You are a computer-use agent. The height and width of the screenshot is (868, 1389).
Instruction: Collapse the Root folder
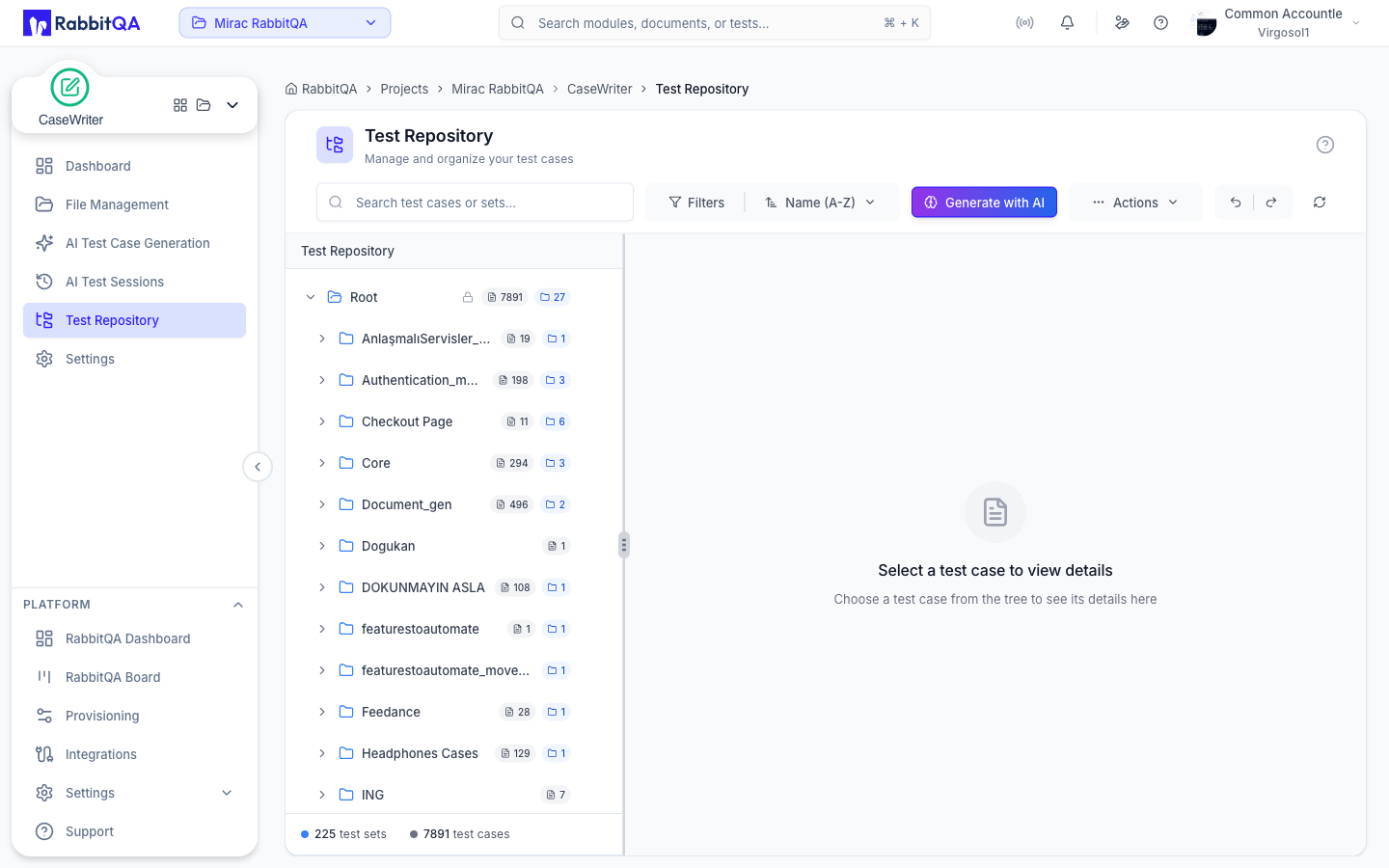click(311, 297)
